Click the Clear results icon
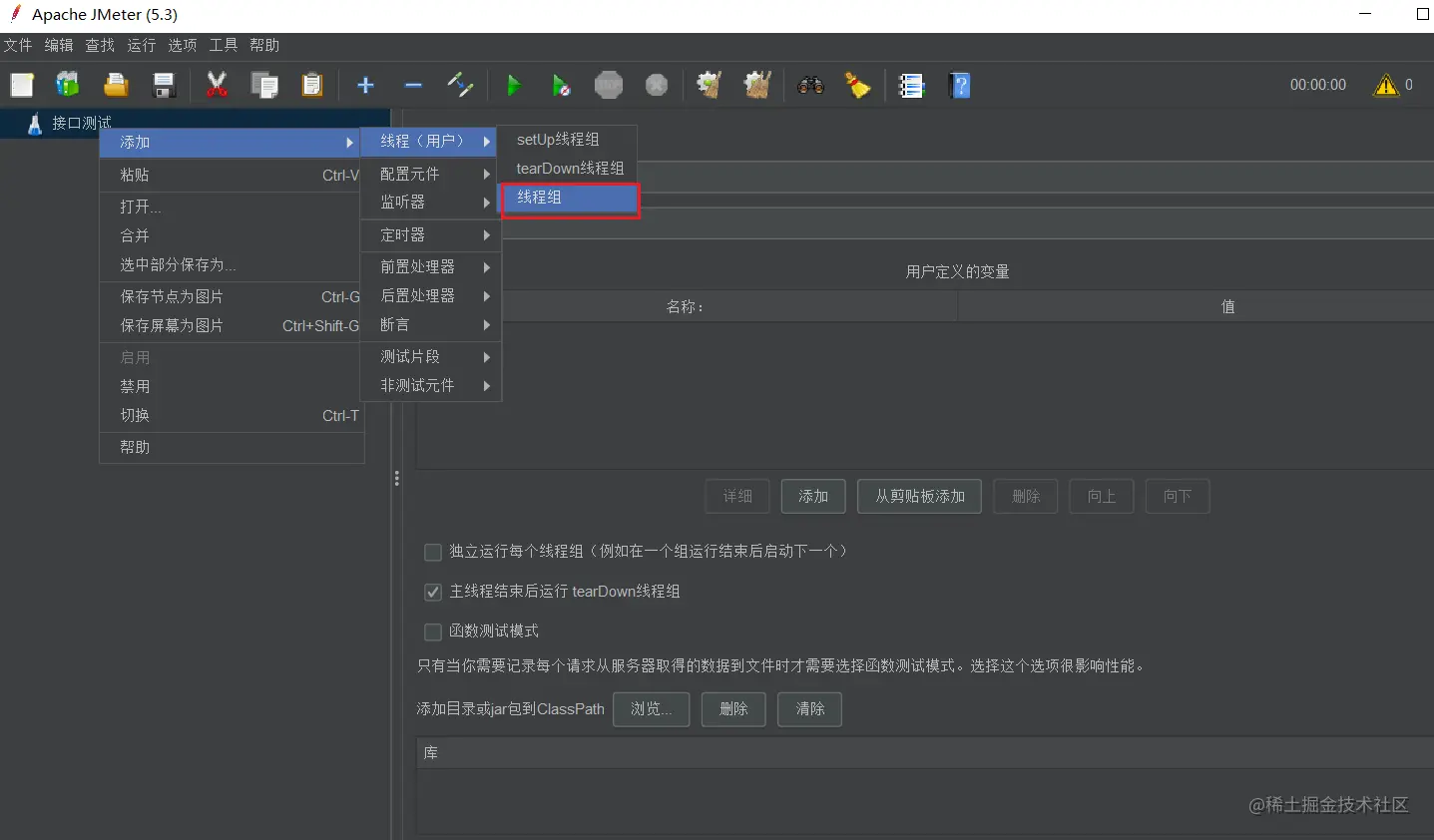Screen dimensions: 1434x840 710,86
